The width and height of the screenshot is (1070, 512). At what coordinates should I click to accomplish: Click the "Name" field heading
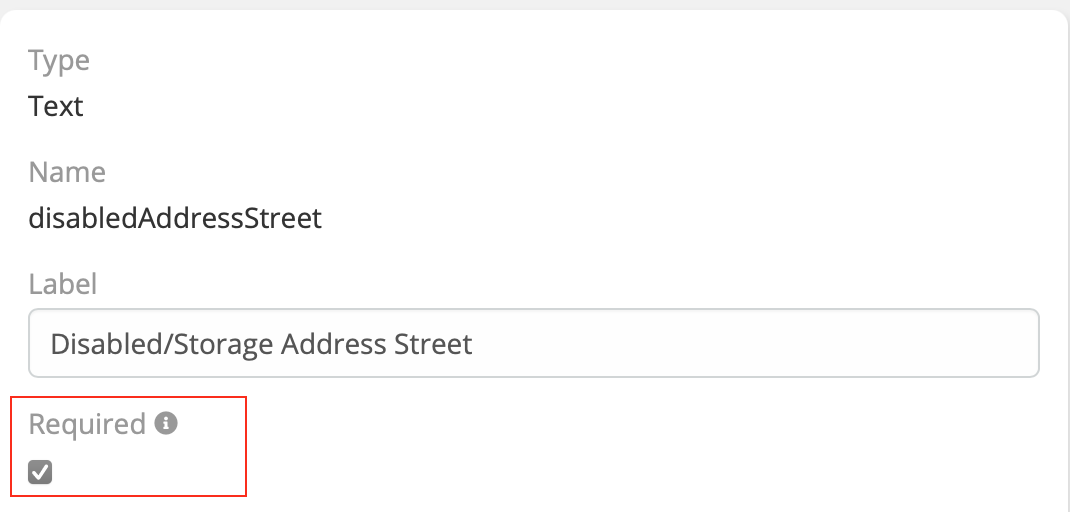pyautogui.click(x=67, y=172)
